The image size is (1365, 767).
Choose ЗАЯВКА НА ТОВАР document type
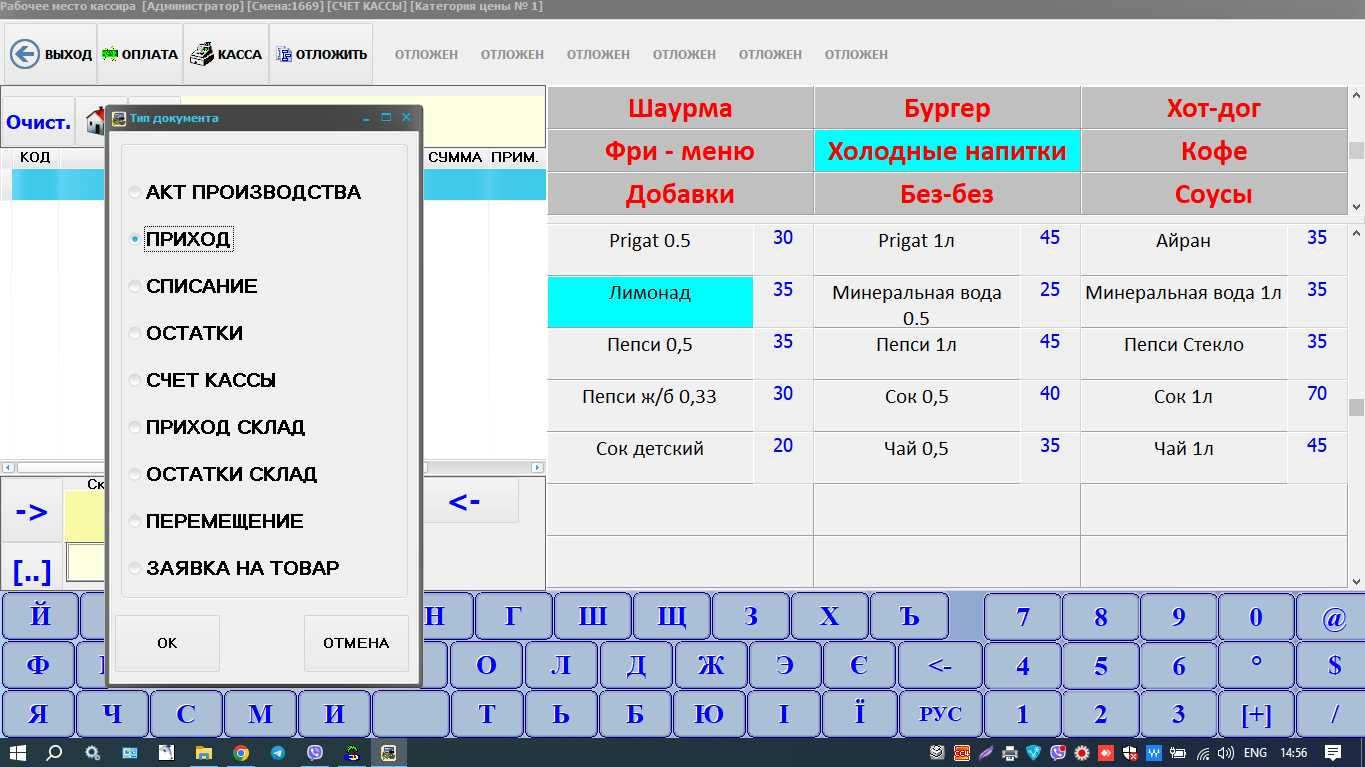tap(234, 568)
